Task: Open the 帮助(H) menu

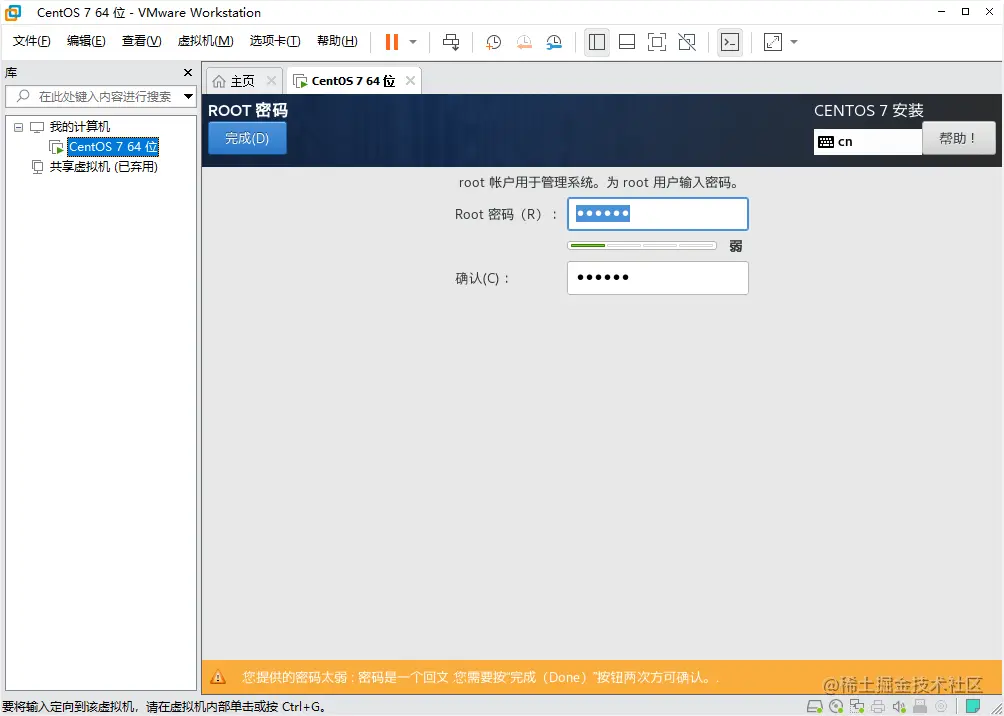Action: 337,41
